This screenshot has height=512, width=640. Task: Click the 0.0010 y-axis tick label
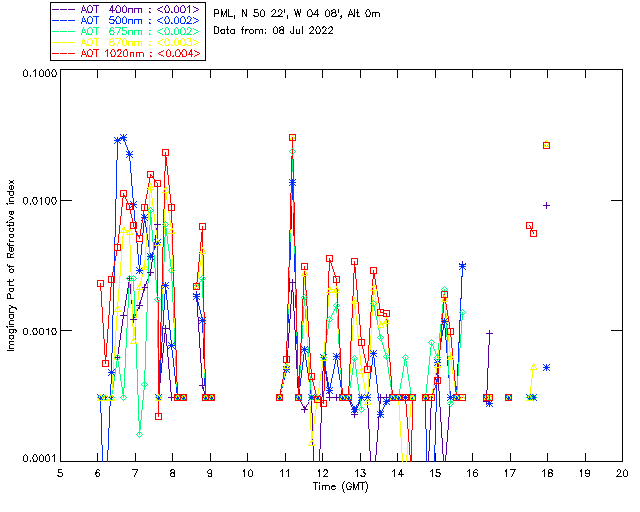coord(37,331)
